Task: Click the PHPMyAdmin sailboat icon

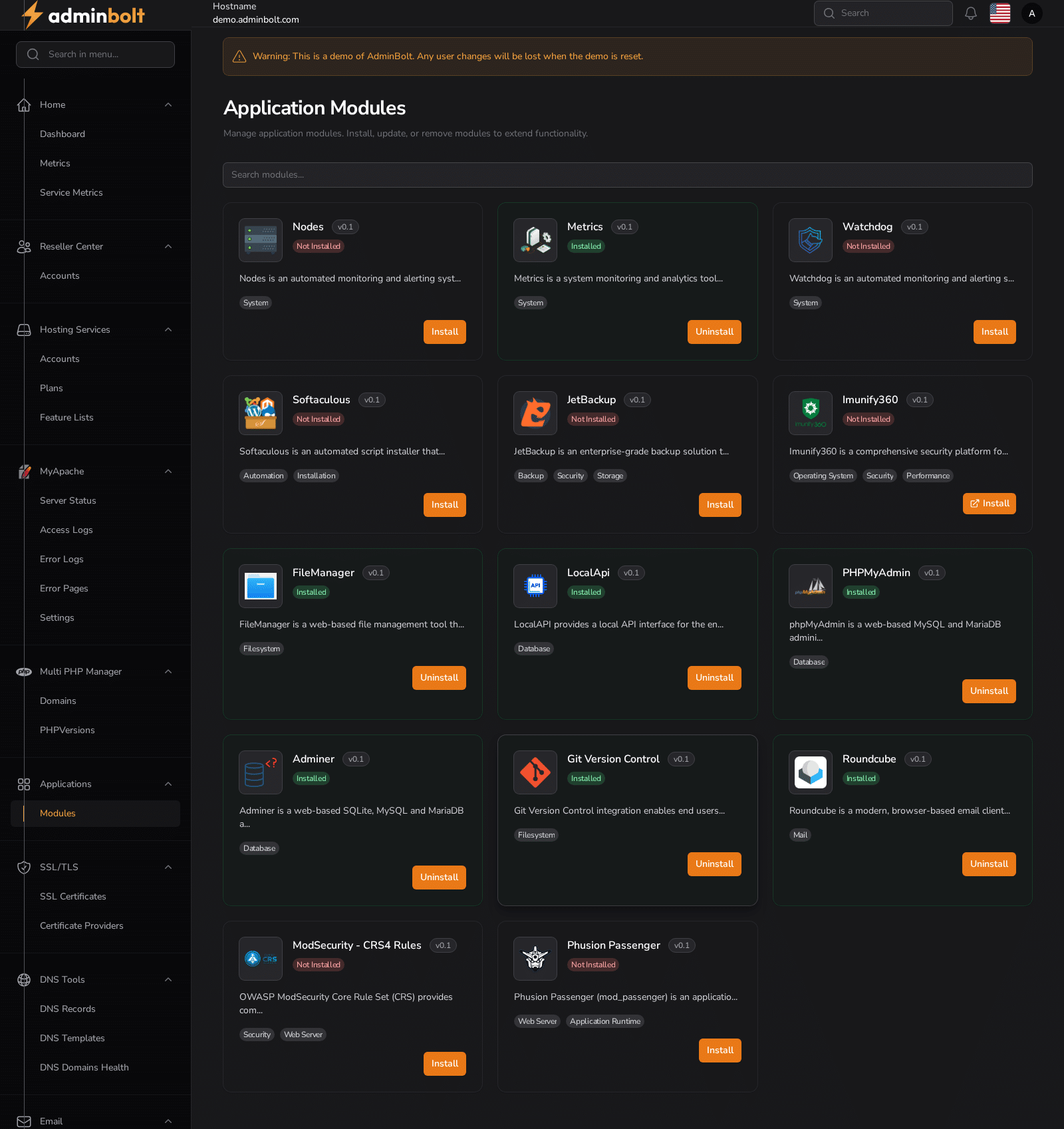Action: 811,586
